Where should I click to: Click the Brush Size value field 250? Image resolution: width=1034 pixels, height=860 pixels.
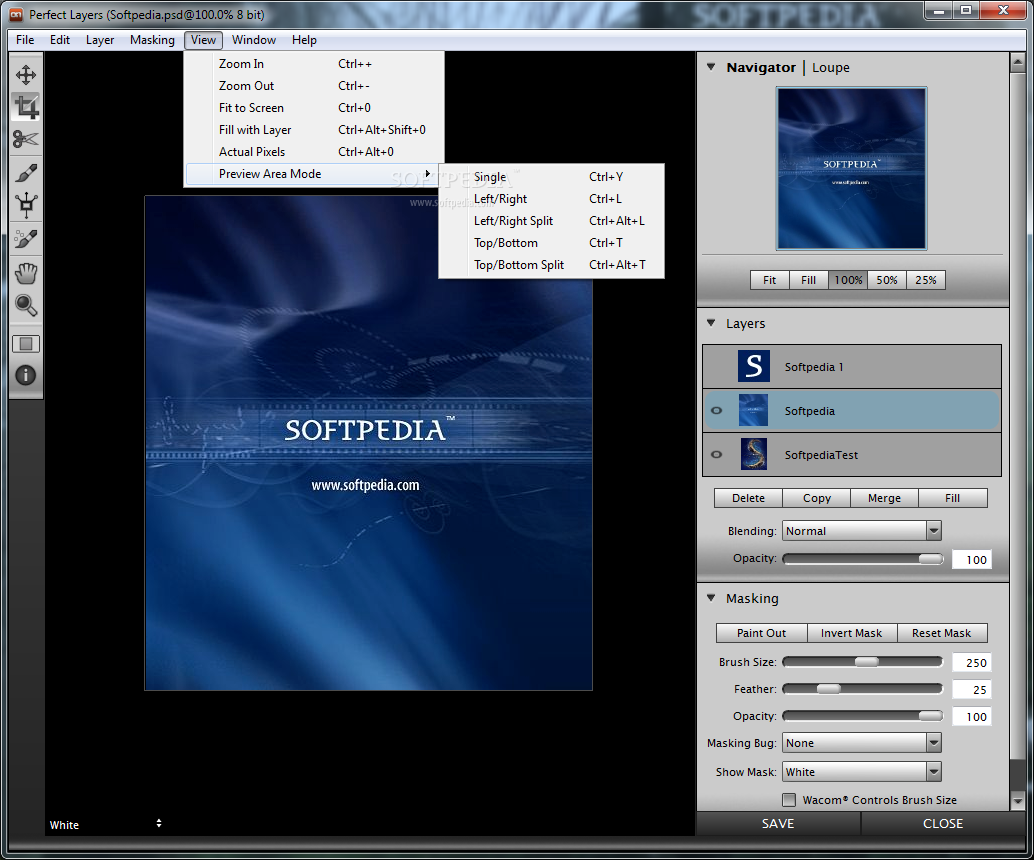coord(972,663)
